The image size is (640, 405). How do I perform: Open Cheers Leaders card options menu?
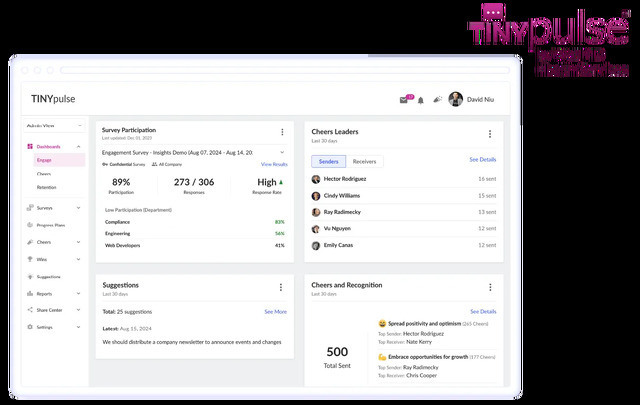(x=490, y=134)
